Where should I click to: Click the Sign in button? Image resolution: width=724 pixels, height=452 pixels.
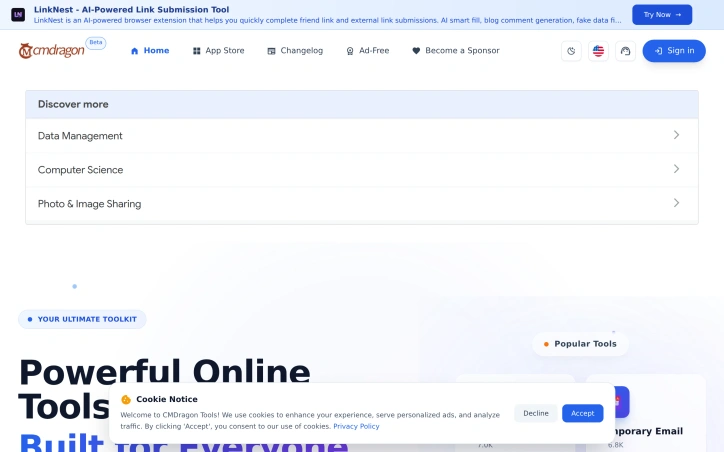pyautogui.click(x=674, y=51)
